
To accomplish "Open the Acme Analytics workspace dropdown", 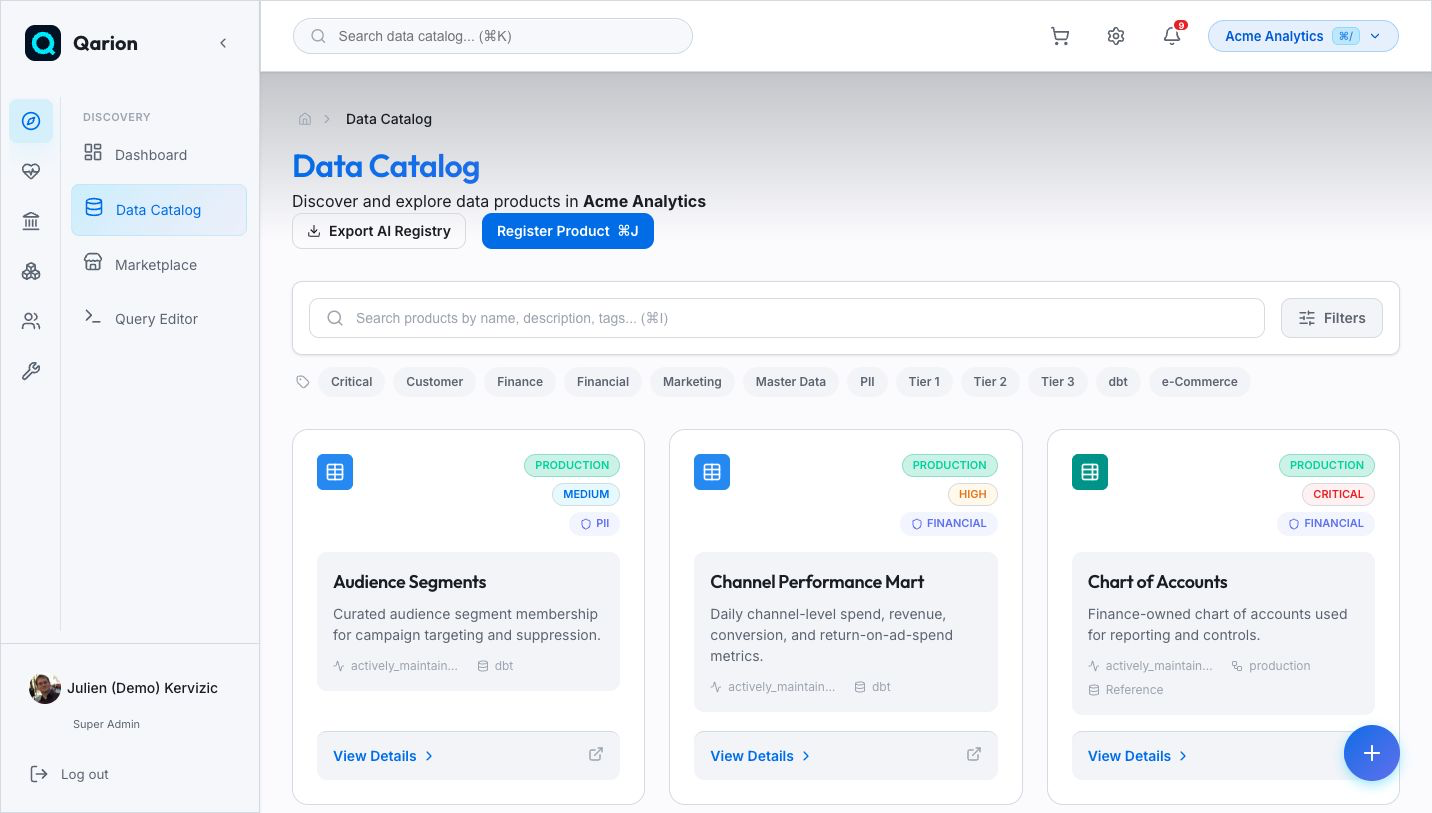I will [x=1303, y=36].
